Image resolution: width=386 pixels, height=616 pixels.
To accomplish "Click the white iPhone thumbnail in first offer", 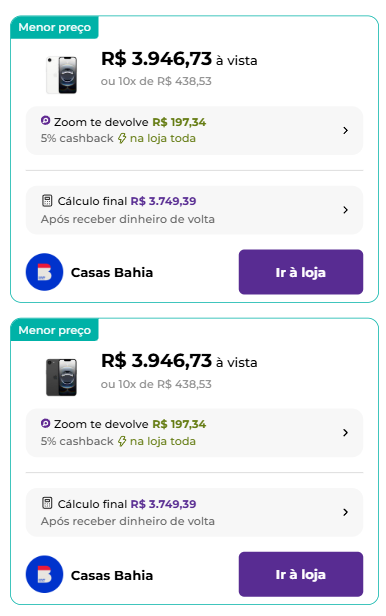I will coord(62,75).
